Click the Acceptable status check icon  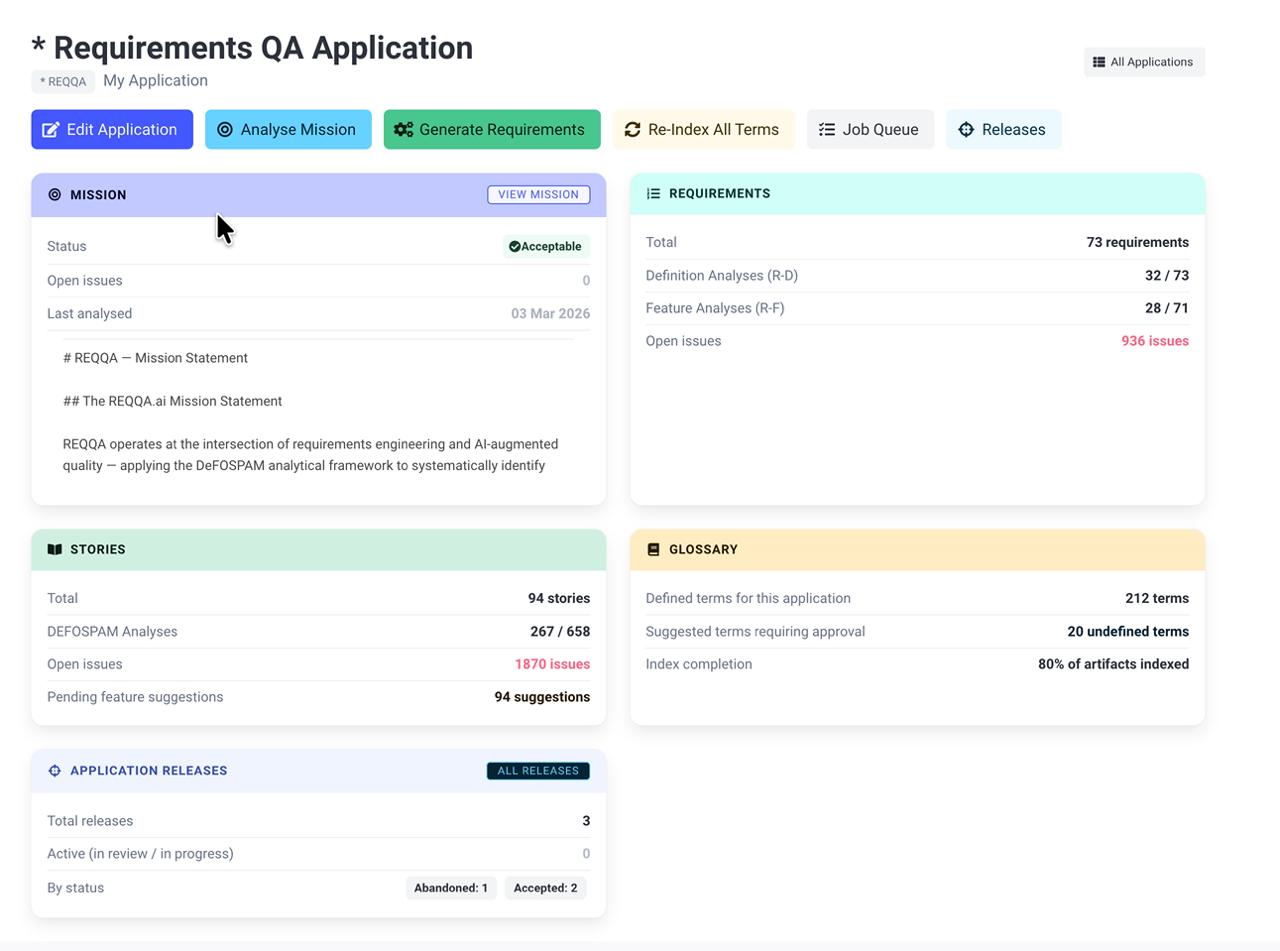pyautogui.click(x=514, y=247)
